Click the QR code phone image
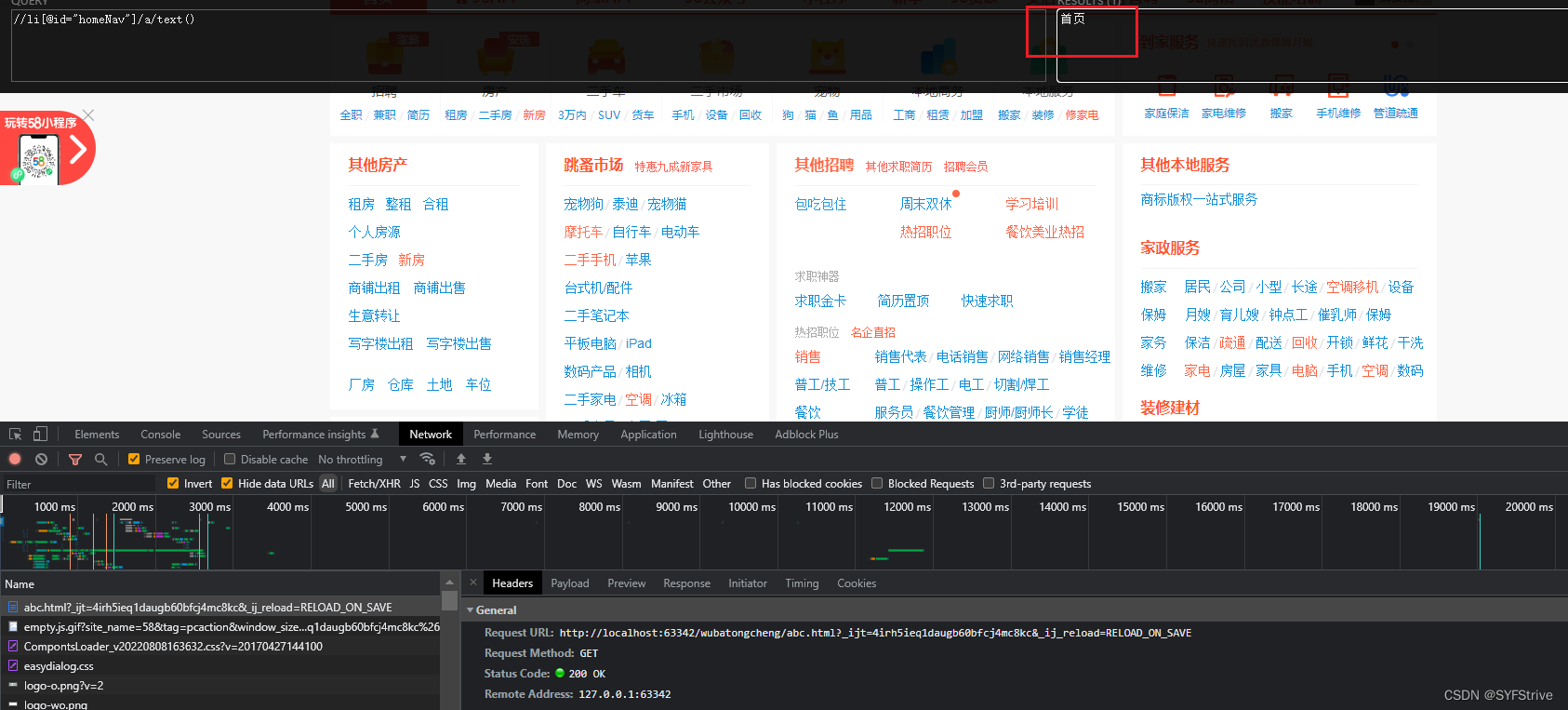This screenshot has height=710, width=1568. [39, 159]
